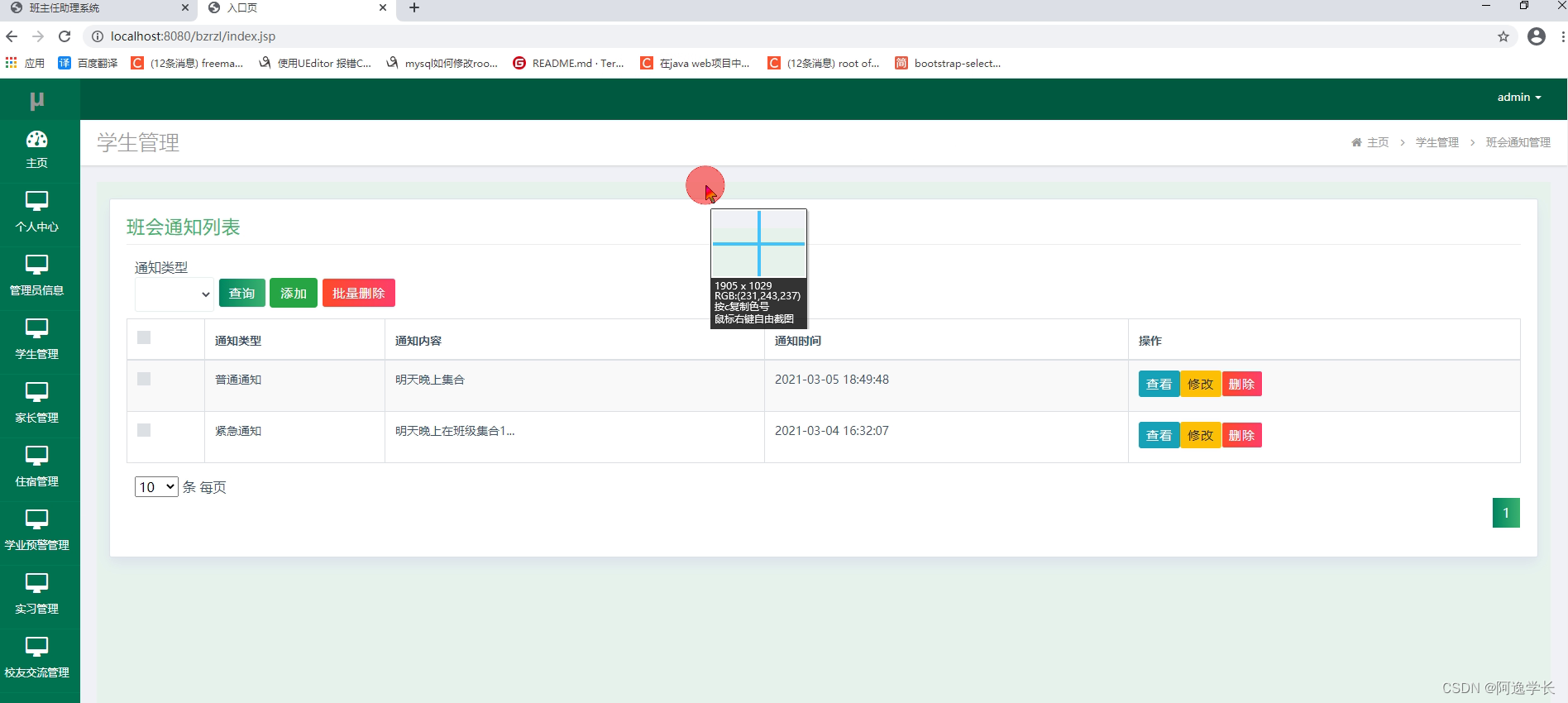Click 修改 for 普通通知 row
Image resolution: width=1568 pixels, height=703 pixels.
tap(1201, 384)
